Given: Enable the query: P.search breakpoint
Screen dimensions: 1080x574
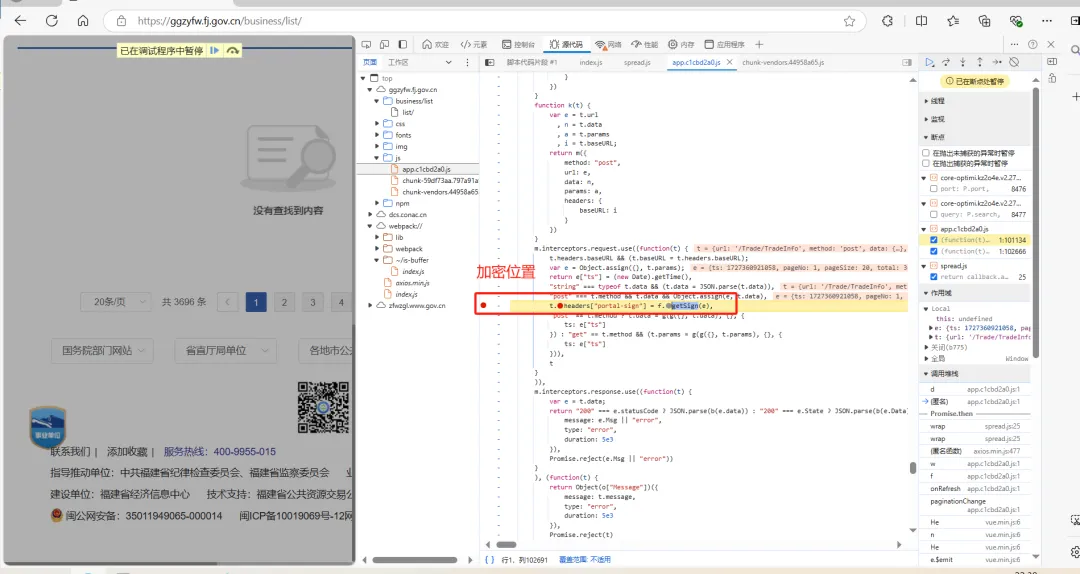Looking at the screenshot, I should (933, 214).
